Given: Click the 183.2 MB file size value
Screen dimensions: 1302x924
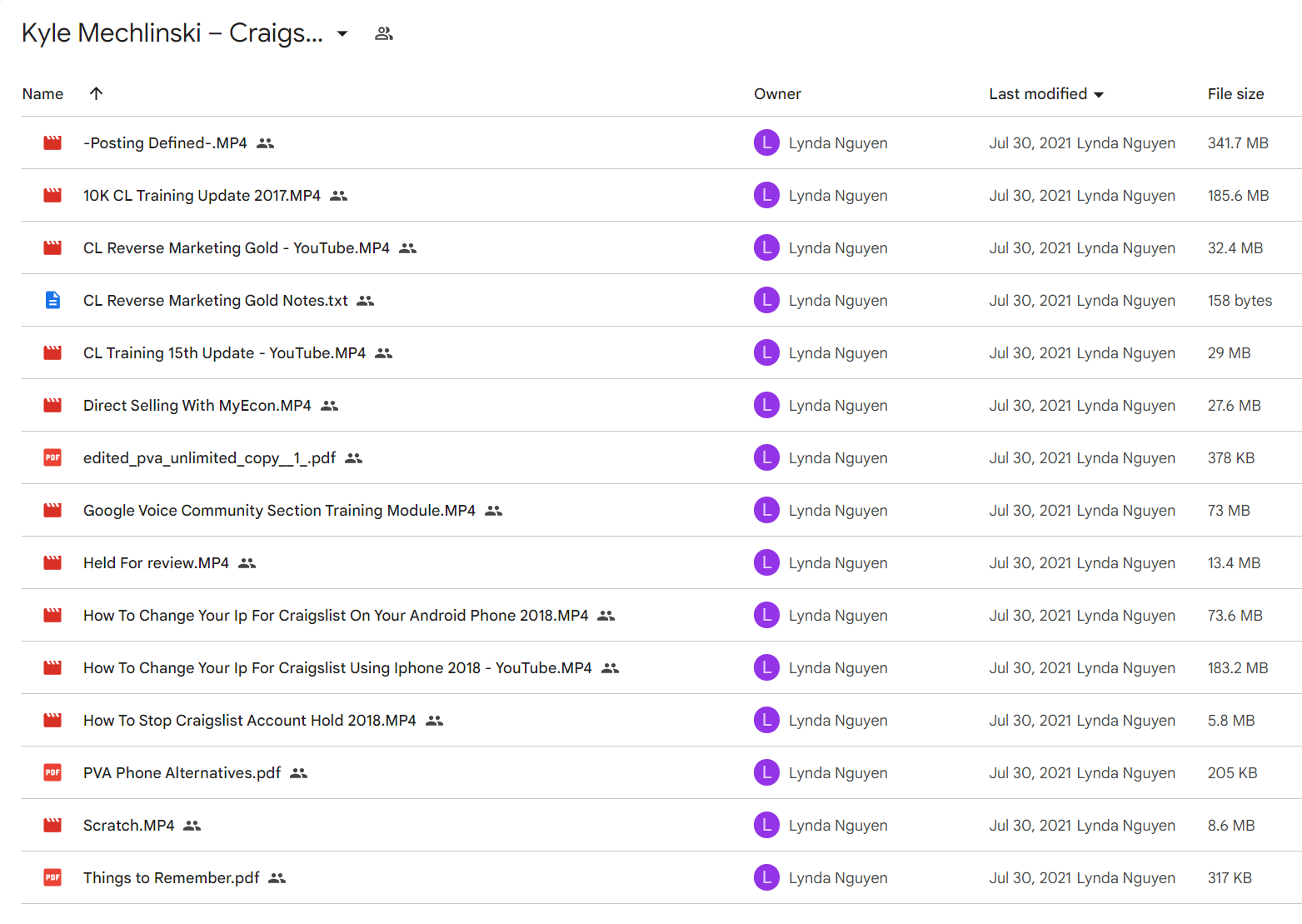Looking at the screenshot, I should coord(1238,668).
